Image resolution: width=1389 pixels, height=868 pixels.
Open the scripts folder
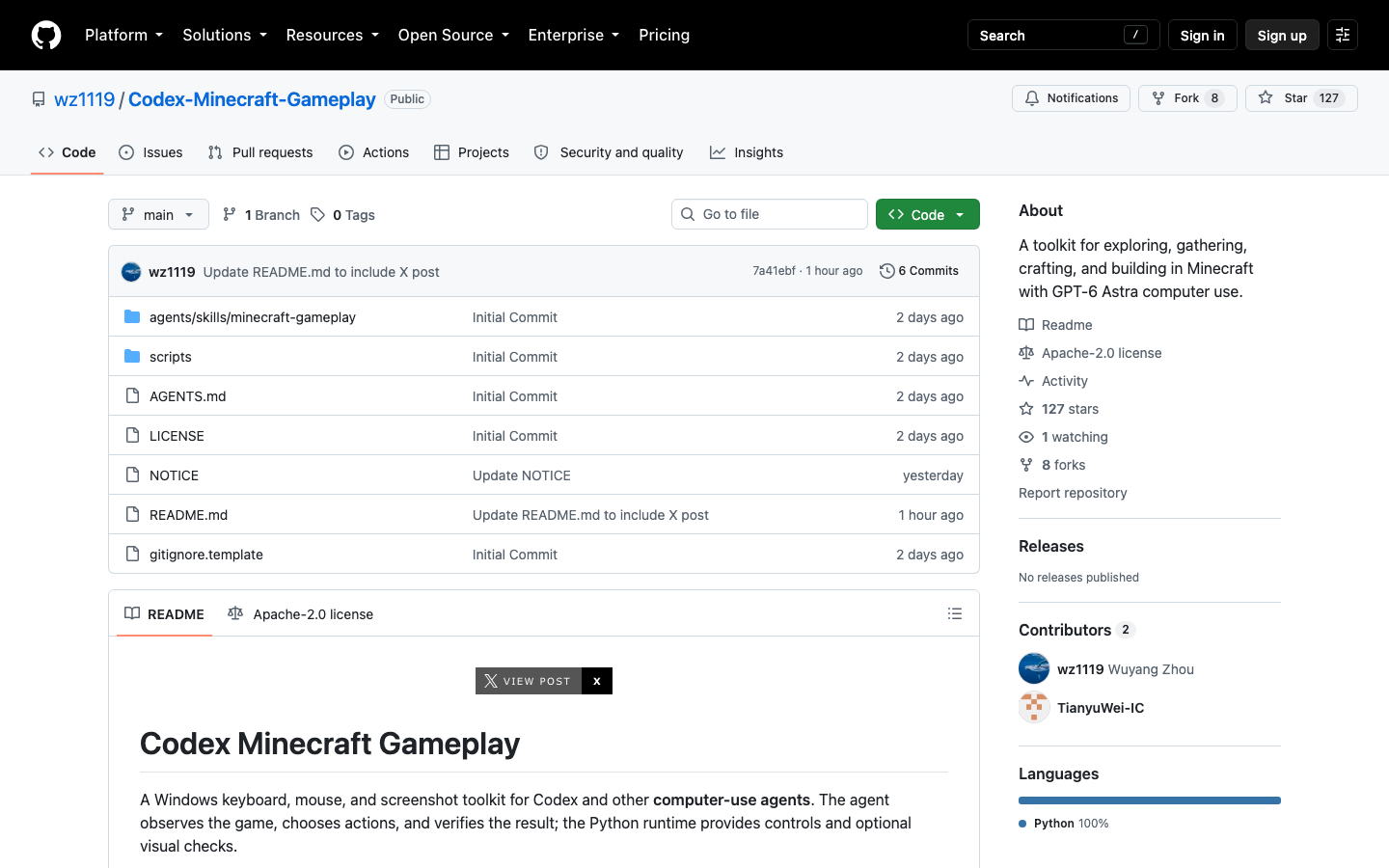click(x=171, y=357)
